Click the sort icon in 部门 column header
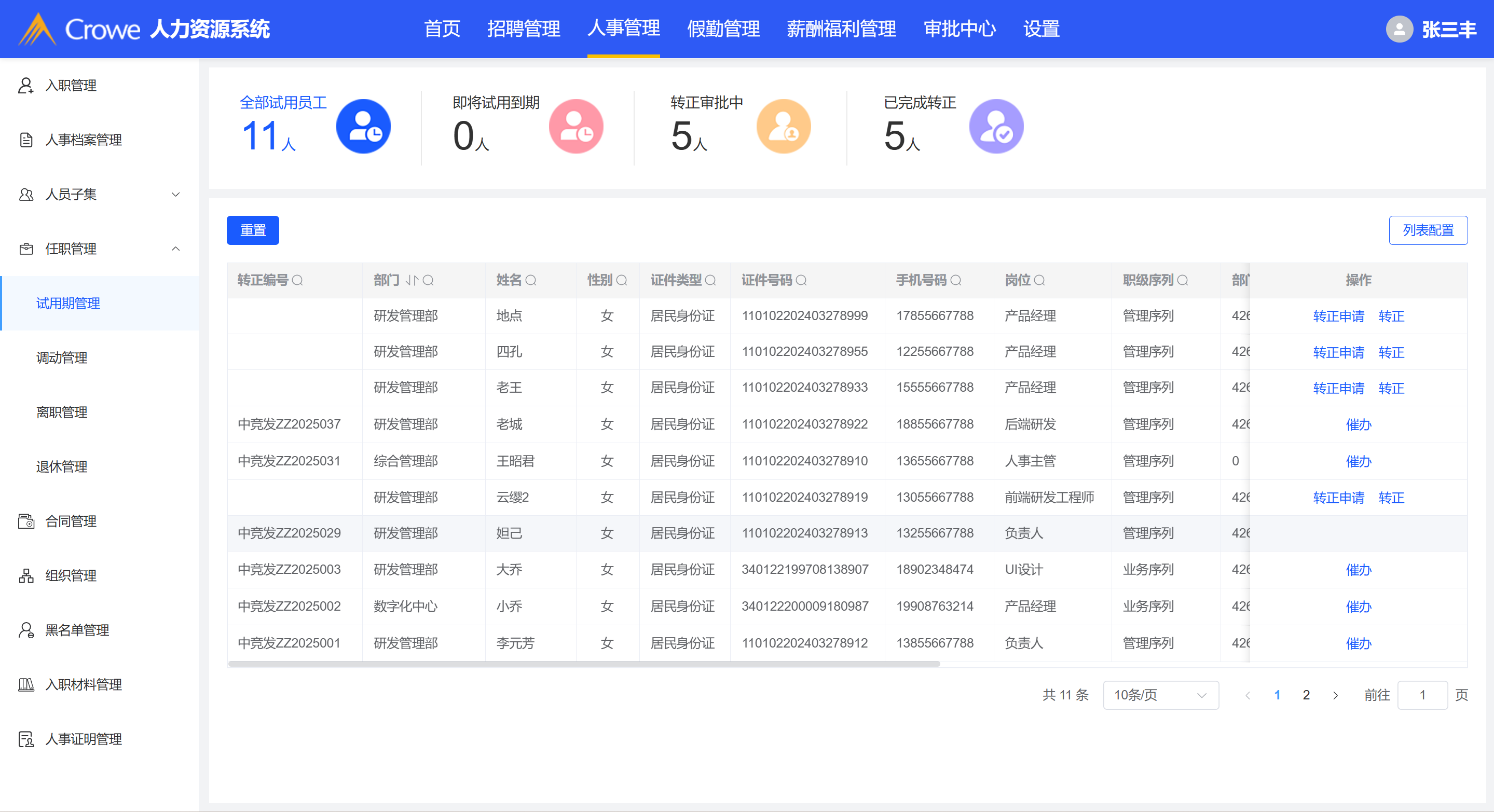This screenshot has width=1494, height=812. tap(412, 281)
